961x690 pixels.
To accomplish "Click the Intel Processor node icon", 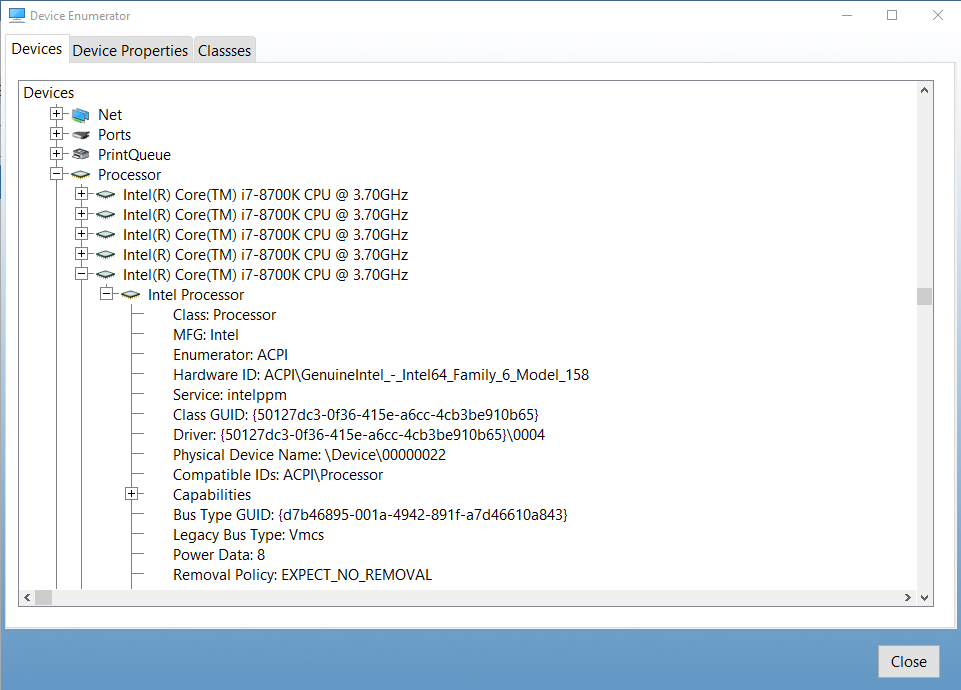I will (131, 295).
